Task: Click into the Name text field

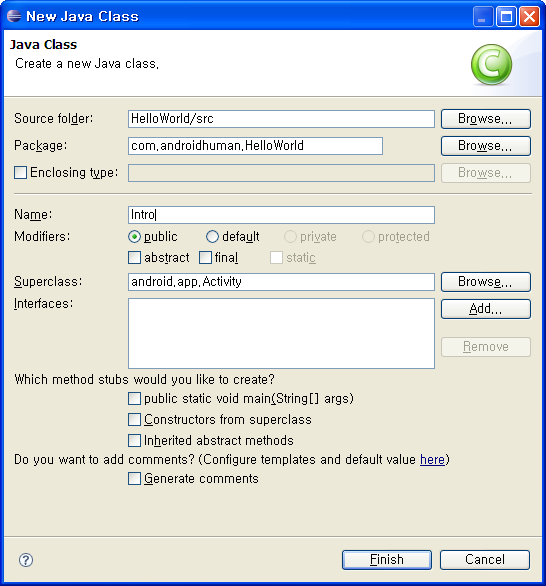Action: (281, 215)
